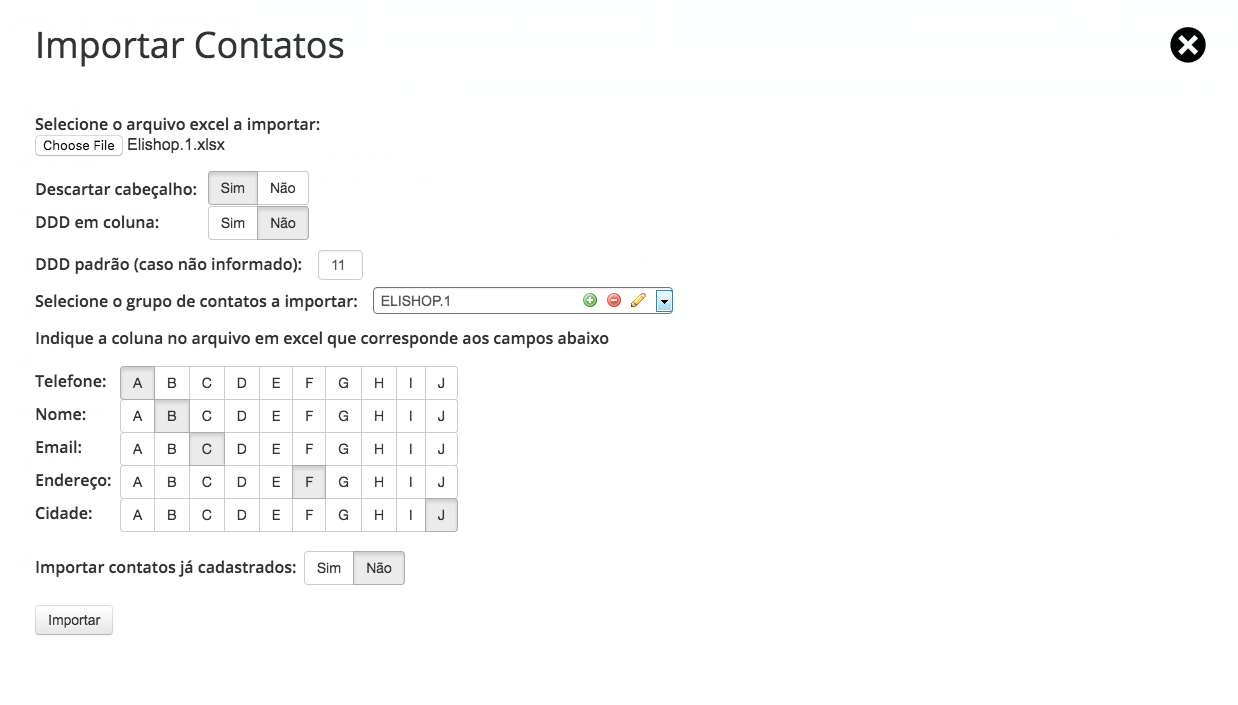Click the red remove group icon

click(x=614, y=300)
